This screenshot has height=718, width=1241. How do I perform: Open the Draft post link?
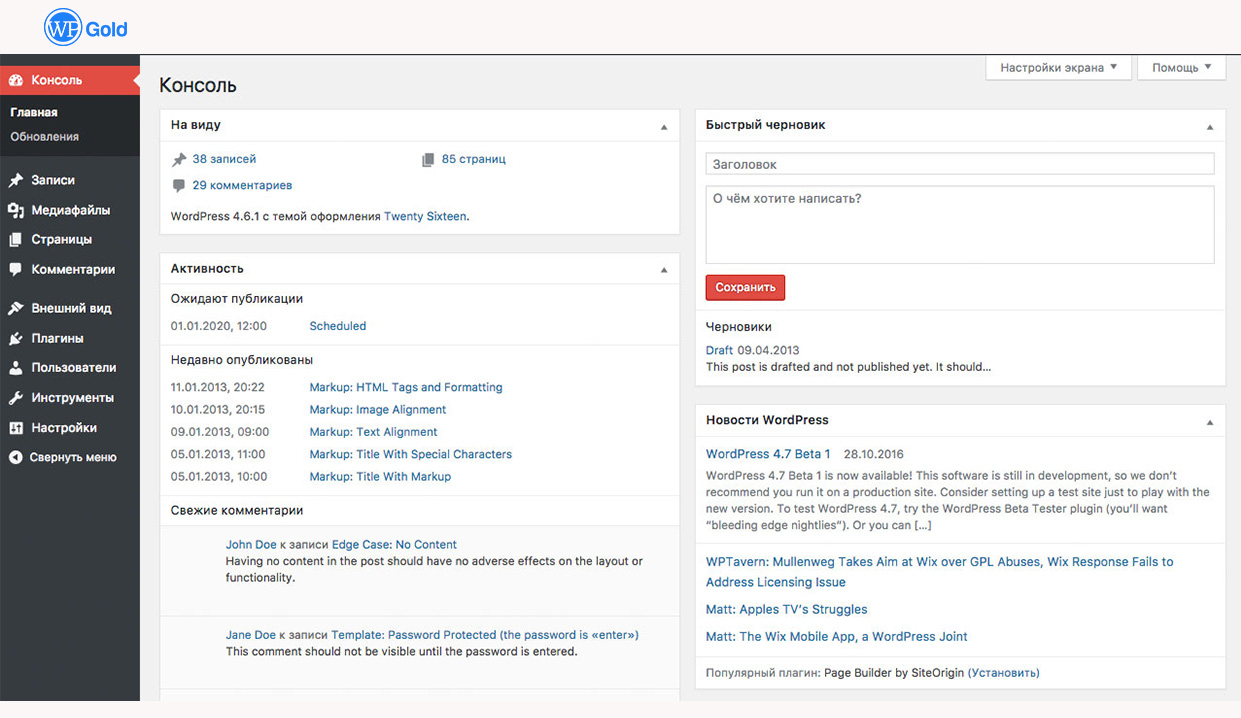tap(719, 351)
